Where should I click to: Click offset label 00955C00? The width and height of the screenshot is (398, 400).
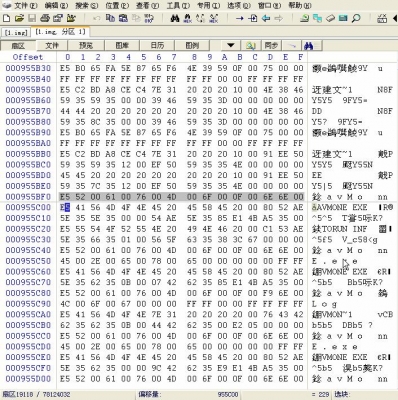[x=28, y=207]
